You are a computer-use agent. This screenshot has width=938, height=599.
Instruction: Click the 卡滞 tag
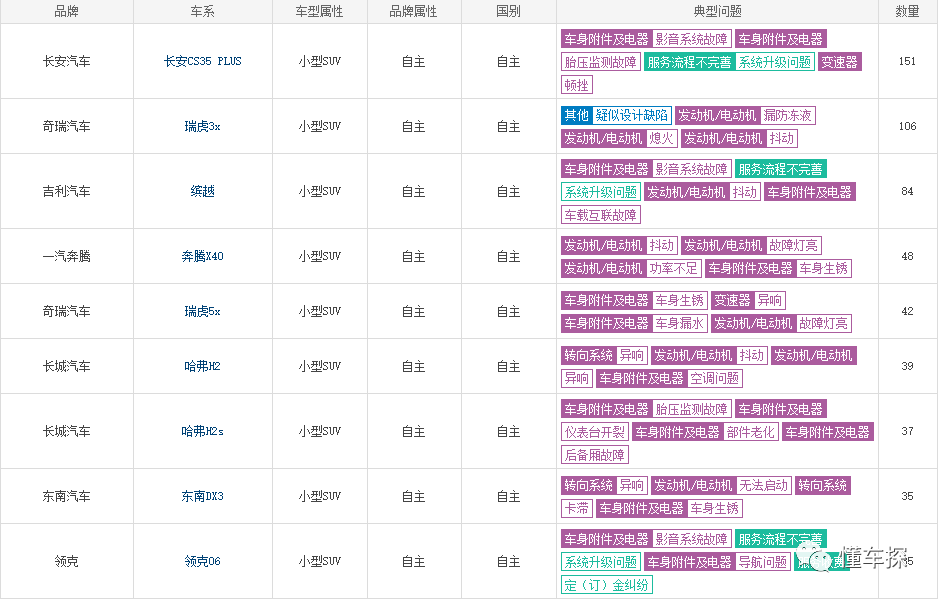(x=577, y=509)
